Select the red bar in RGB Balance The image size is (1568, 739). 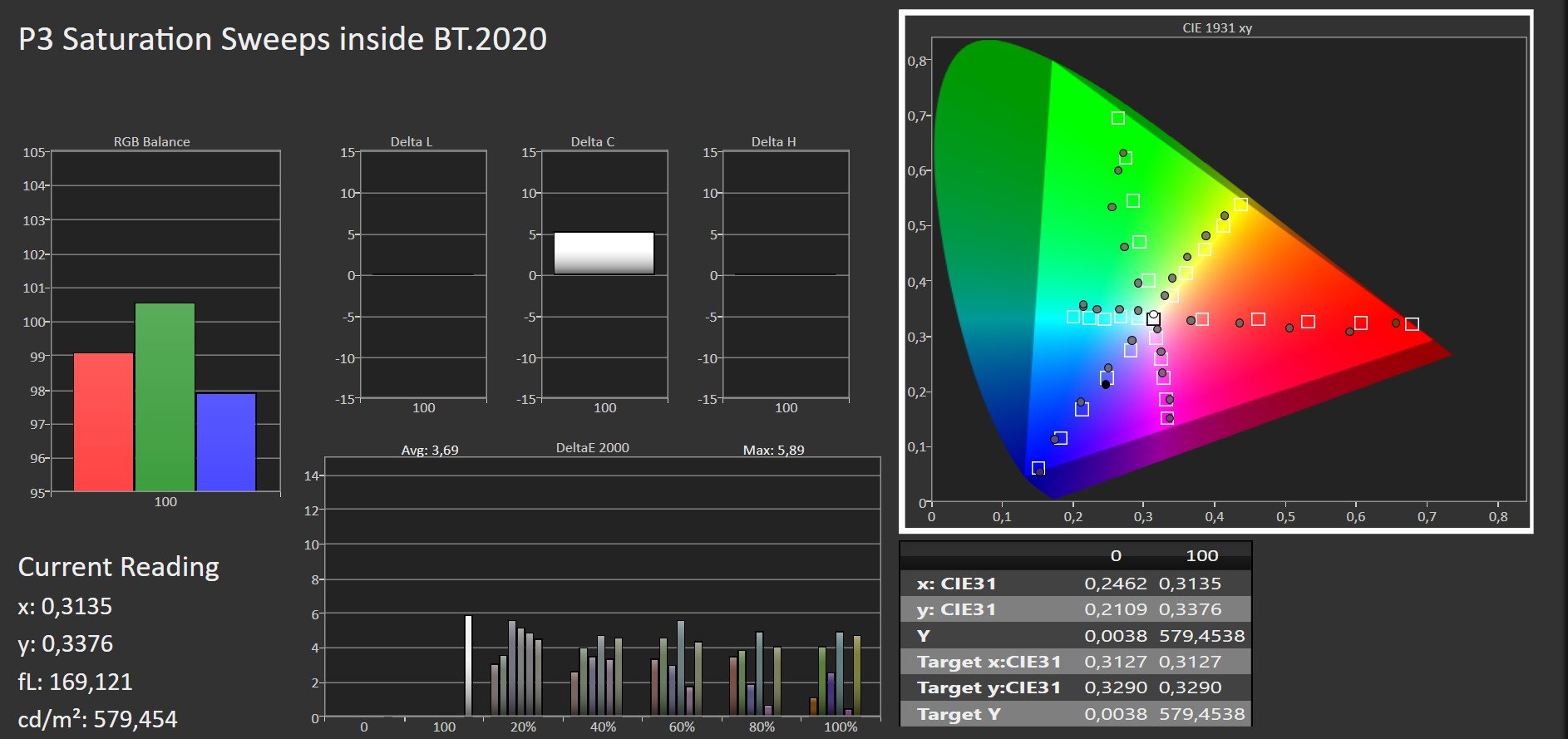103,421
